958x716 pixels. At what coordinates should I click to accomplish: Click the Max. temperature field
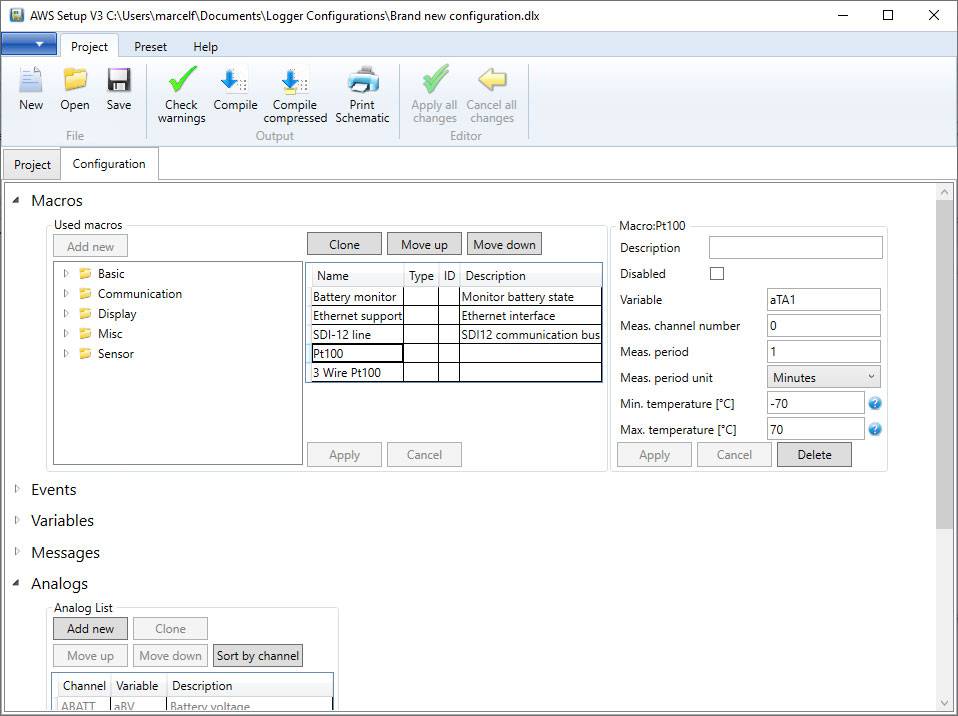(816, 429)
